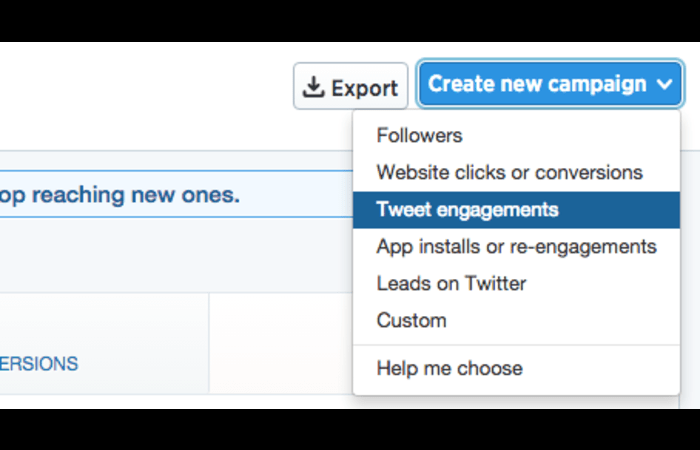Image resolution: width=700 pixels, height=450 pixels.
Task: Click the Create new campaign button text
Action: (x=537, y=83)
